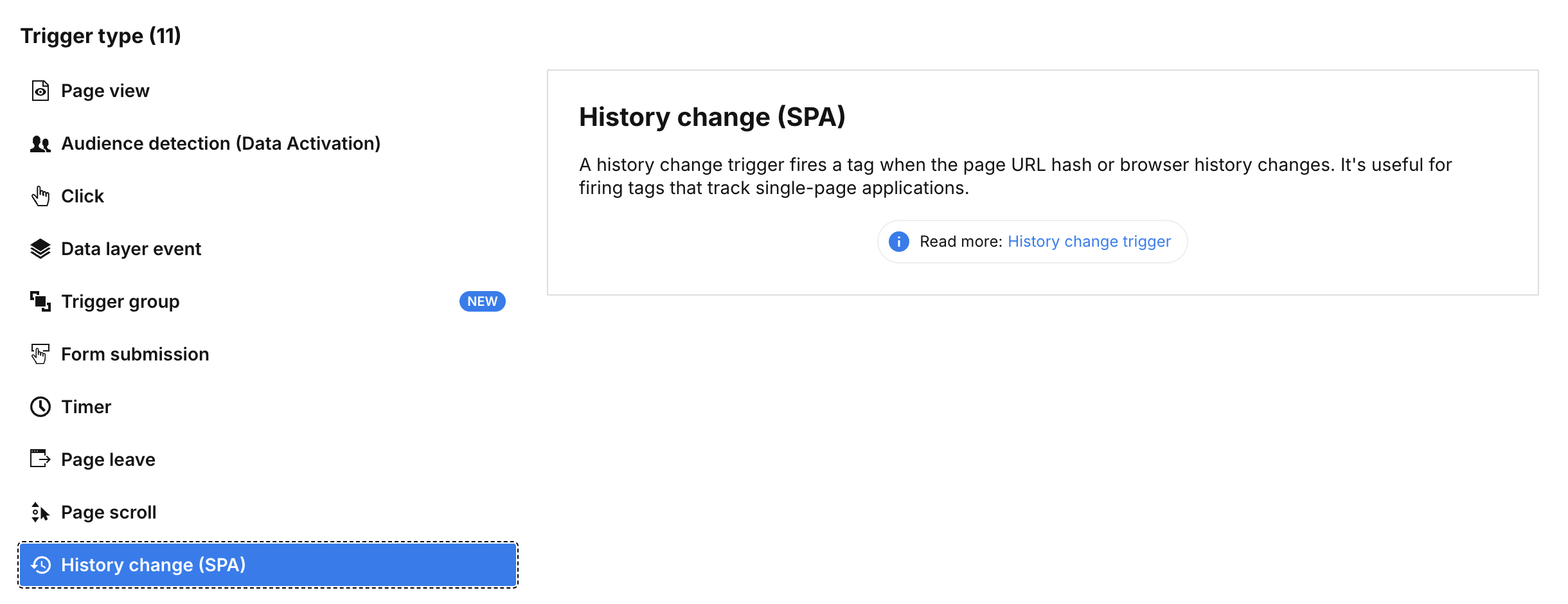Pick the Trigger group list item
The width and height of the screenshot is (1568, 604).
pos(120,302)
